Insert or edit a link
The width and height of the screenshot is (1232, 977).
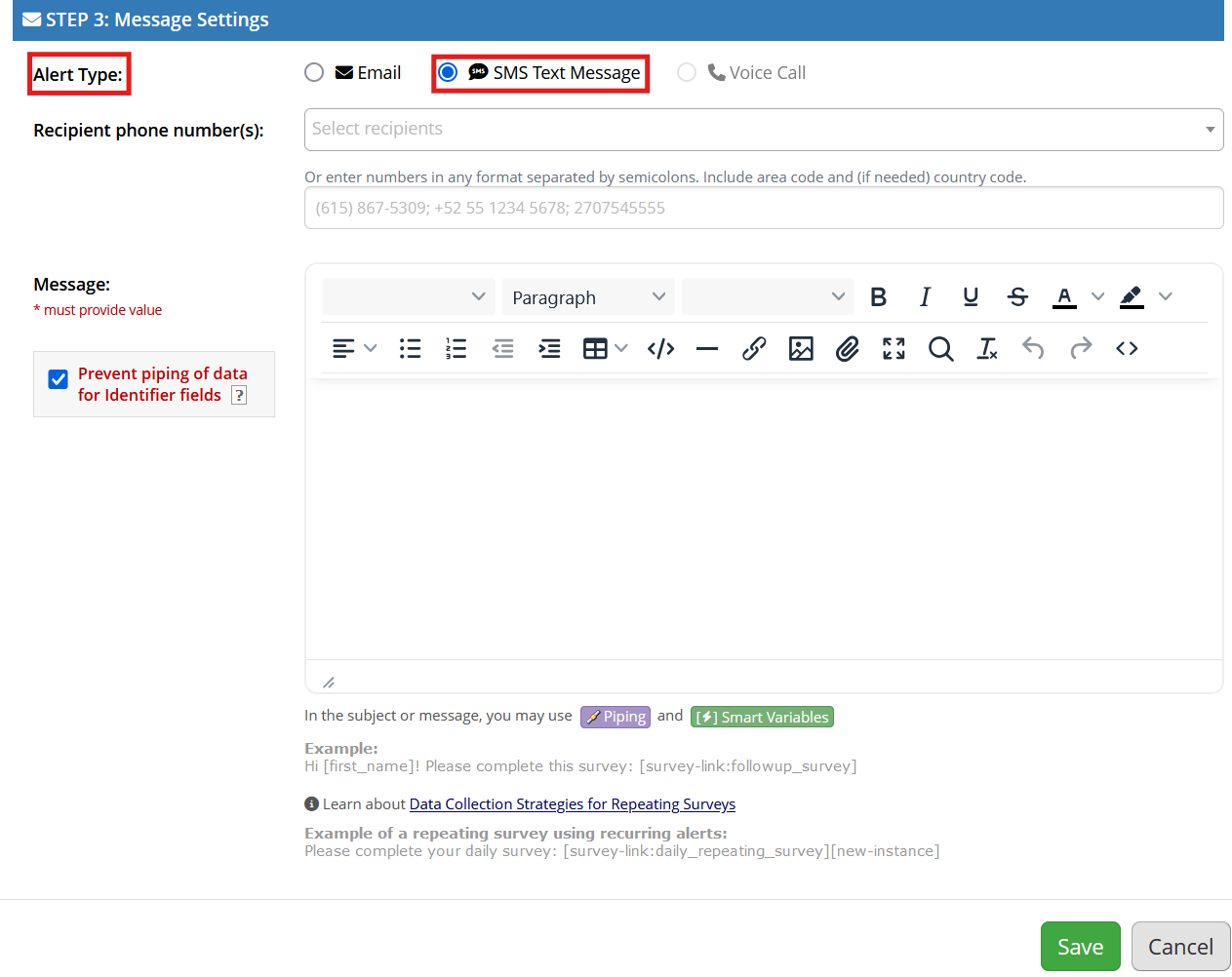[754, 348]
